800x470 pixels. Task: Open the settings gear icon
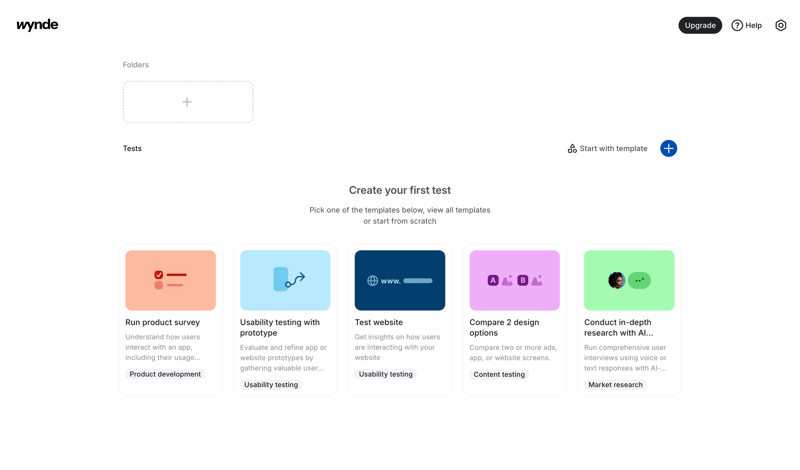[781, 26]
